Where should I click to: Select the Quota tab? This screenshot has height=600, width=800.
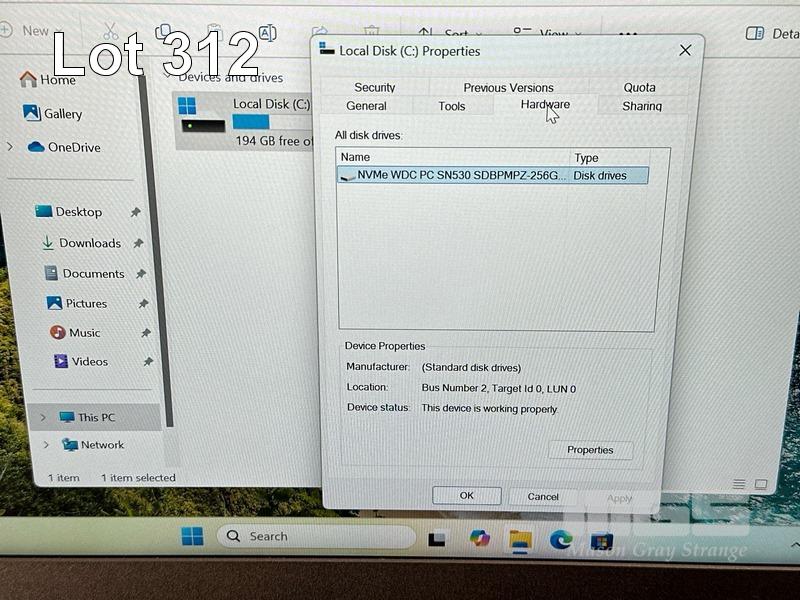tap(640, 88)
